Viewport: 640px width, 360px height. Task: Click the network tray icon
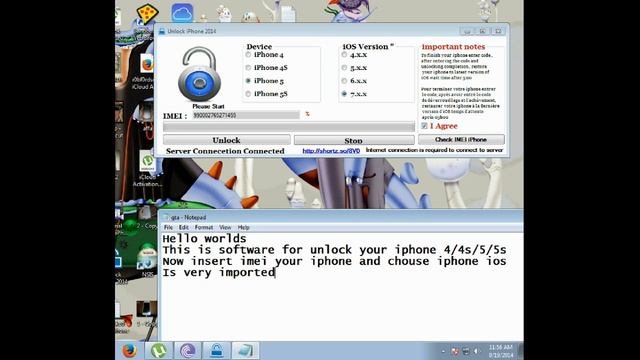click(x=466, y=351)
